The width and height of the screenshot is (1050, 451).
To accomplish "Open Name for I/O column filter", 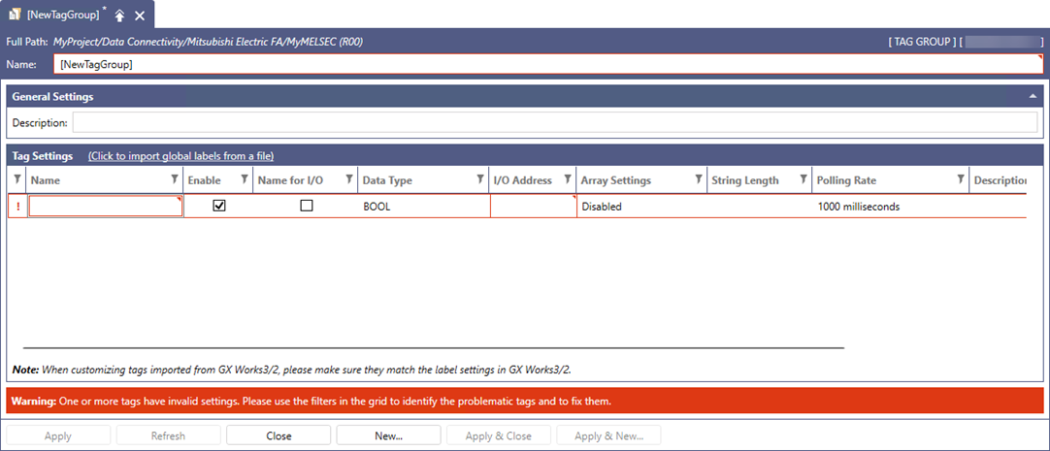I will tap(349, 180).
